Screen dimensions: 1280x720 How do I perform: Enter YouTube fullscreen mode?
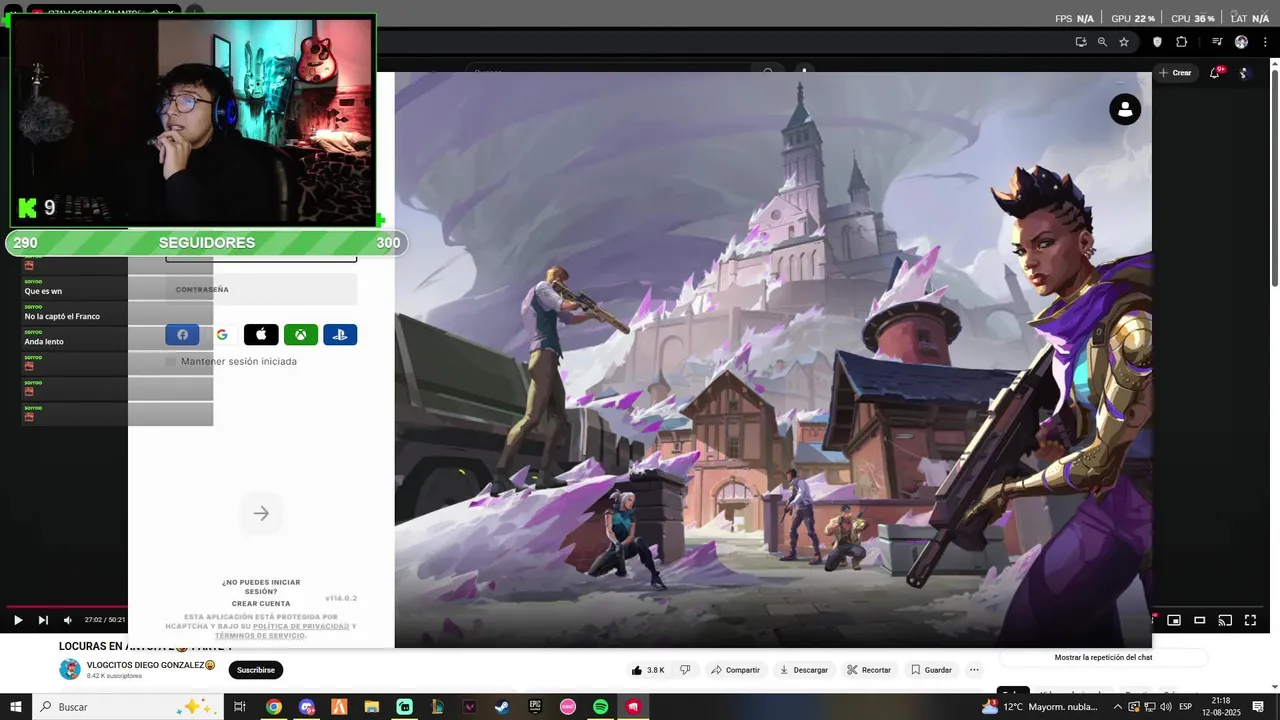coord(1250,620)
